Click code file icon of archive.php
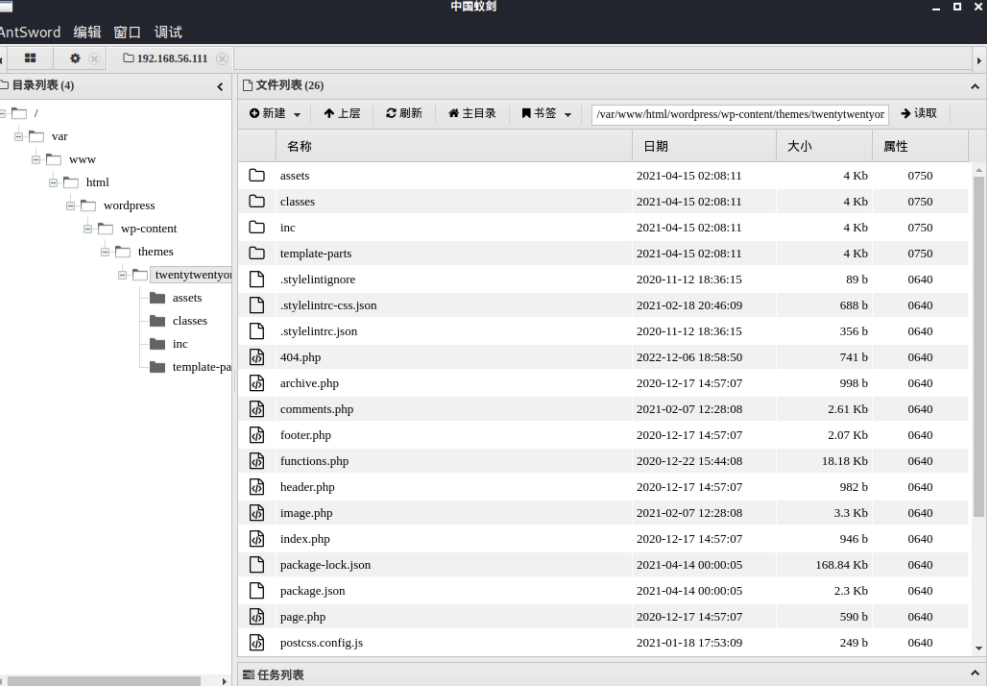Image resolution: width=987 pixels, height=686 pixels. pos(257,383)
